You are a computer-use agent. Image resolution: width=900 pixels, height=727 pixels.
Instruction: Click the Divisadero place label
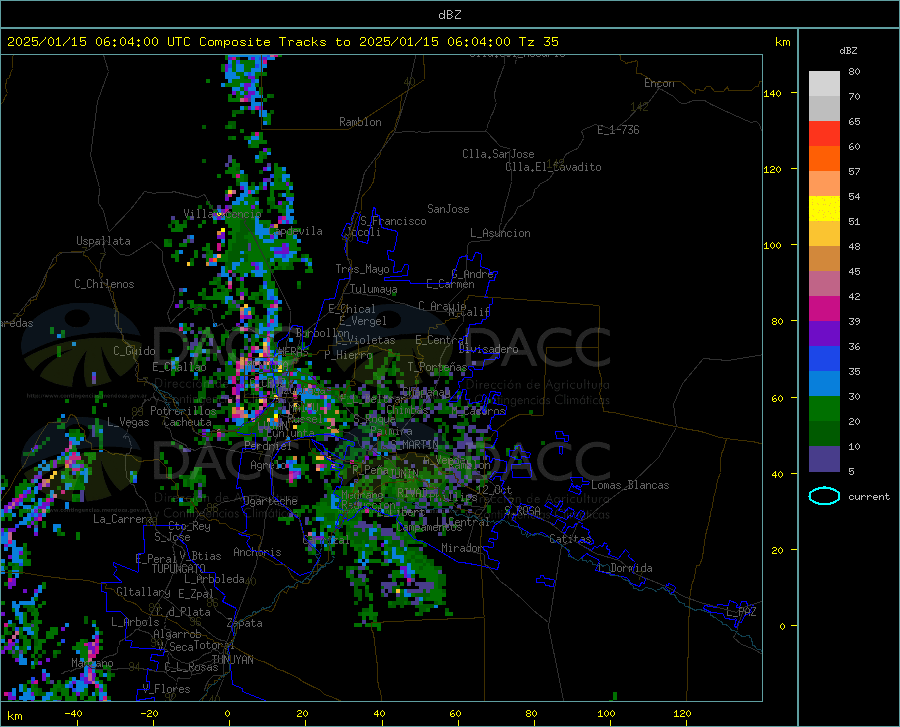click(488, 349)
